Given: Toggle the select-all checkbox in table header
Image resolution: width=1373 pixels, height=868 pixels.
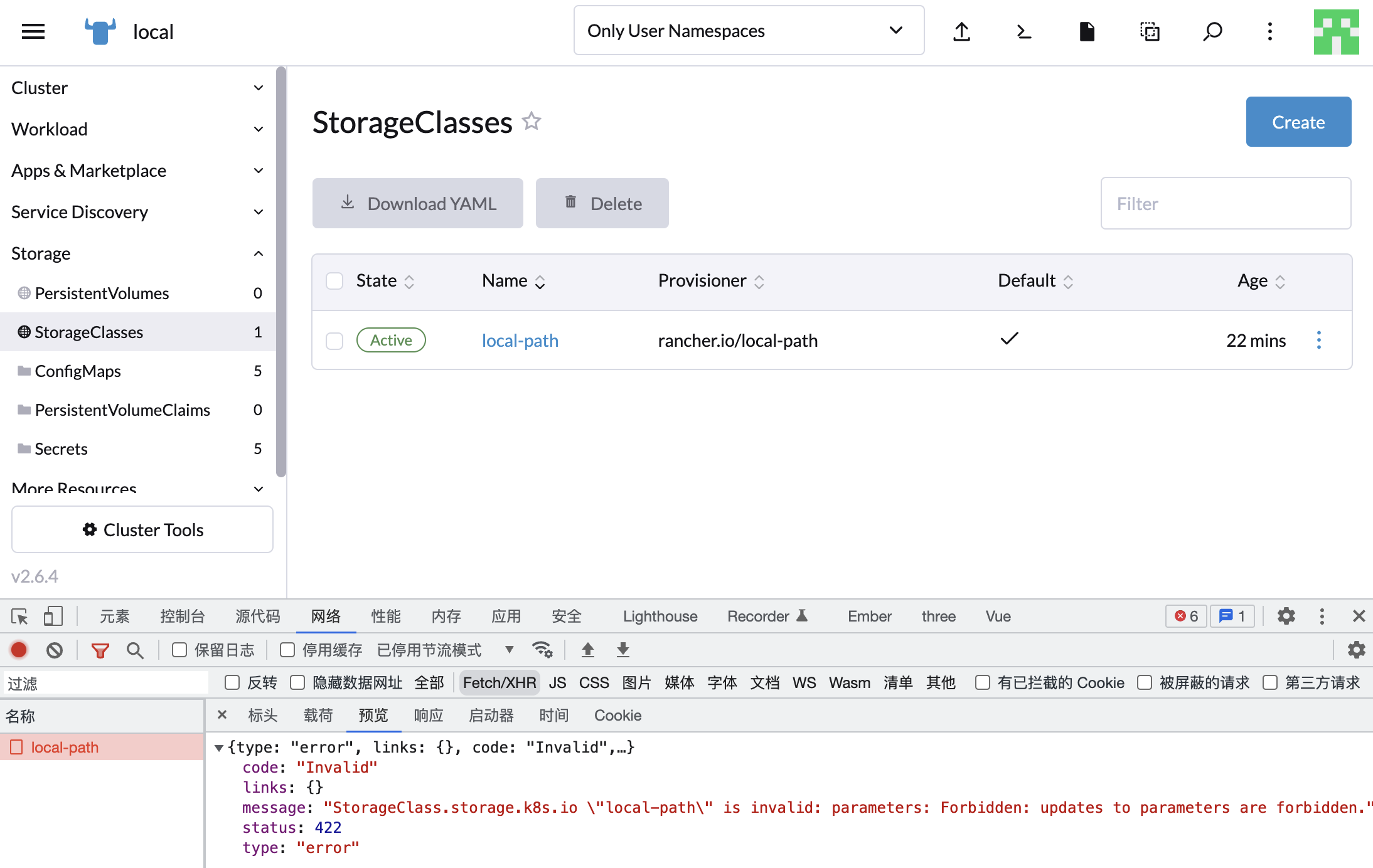Looking at the screenshot, I should (x=334, y=281).
